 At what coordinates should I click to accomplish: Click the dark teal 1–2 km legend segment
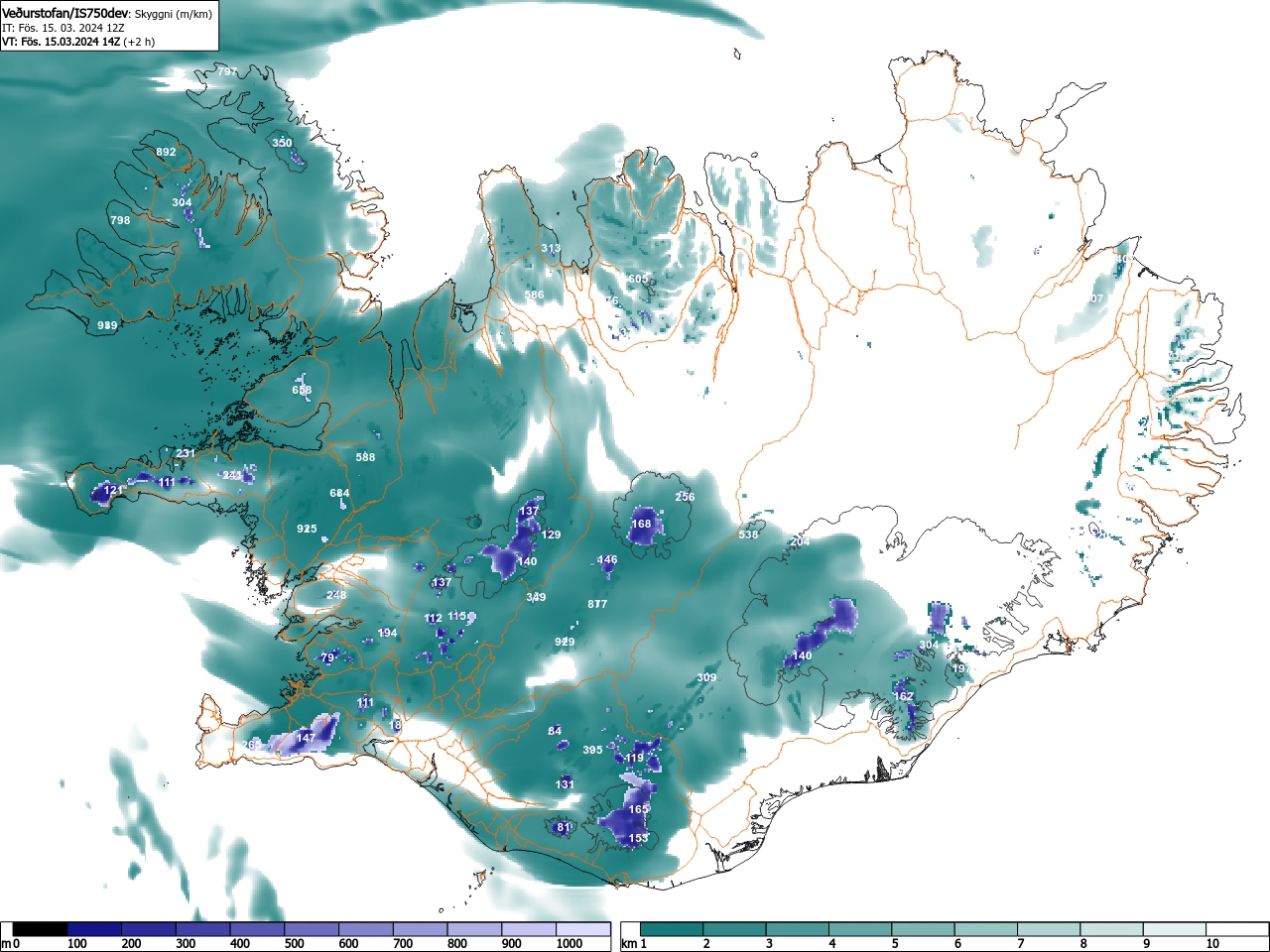click(x=674, y=929)
